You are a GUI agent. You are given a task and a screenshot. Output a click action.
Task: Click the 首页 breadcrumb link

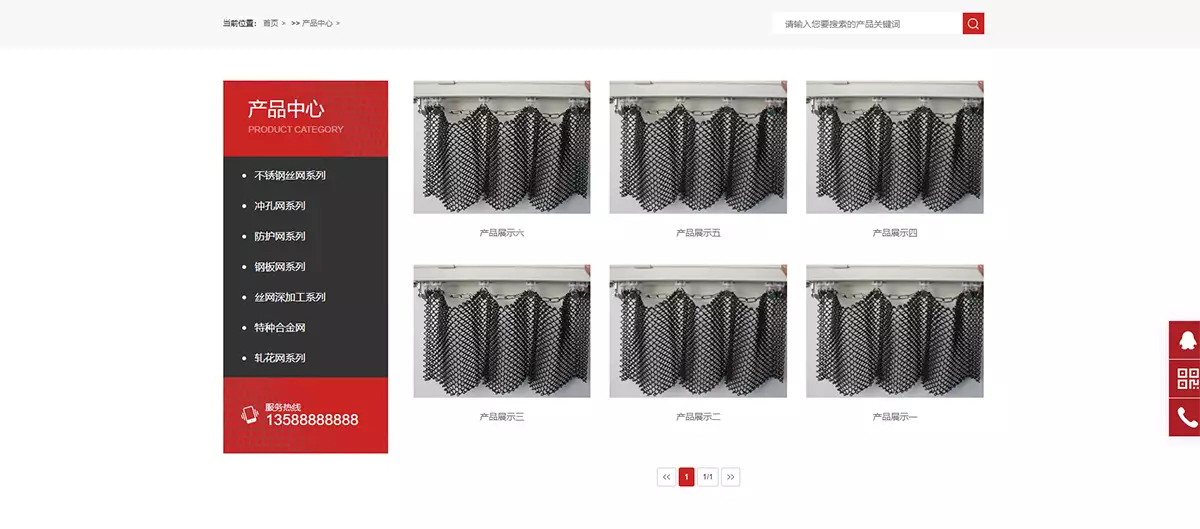tap(271, 23)
